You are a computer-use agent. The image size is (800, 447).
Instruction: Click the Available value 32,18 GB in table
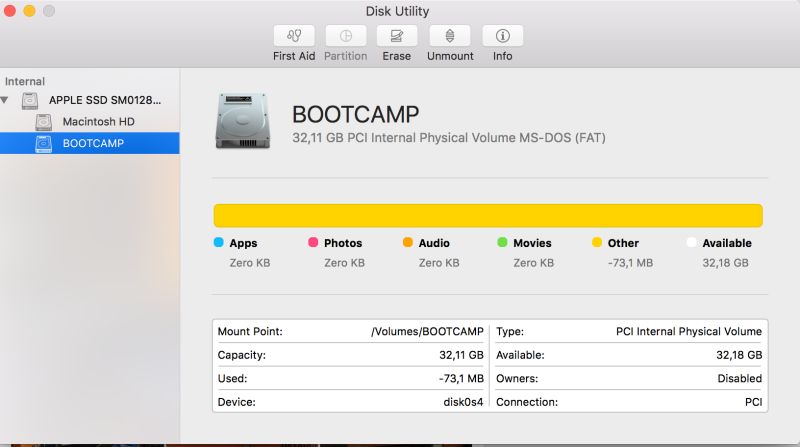tap(739, 355)
